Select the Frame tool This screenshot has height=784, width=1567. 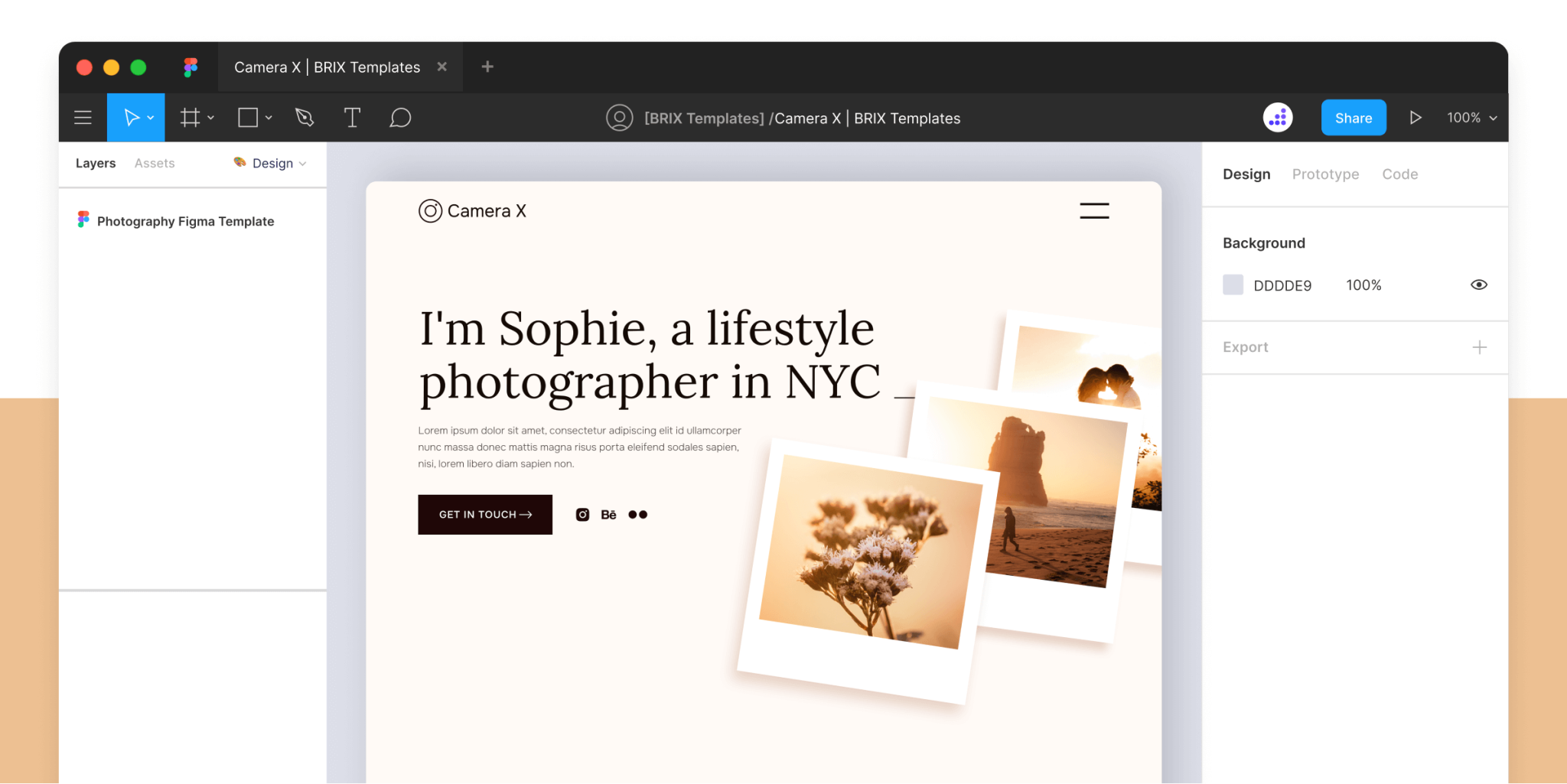click(x=189, y=117)
